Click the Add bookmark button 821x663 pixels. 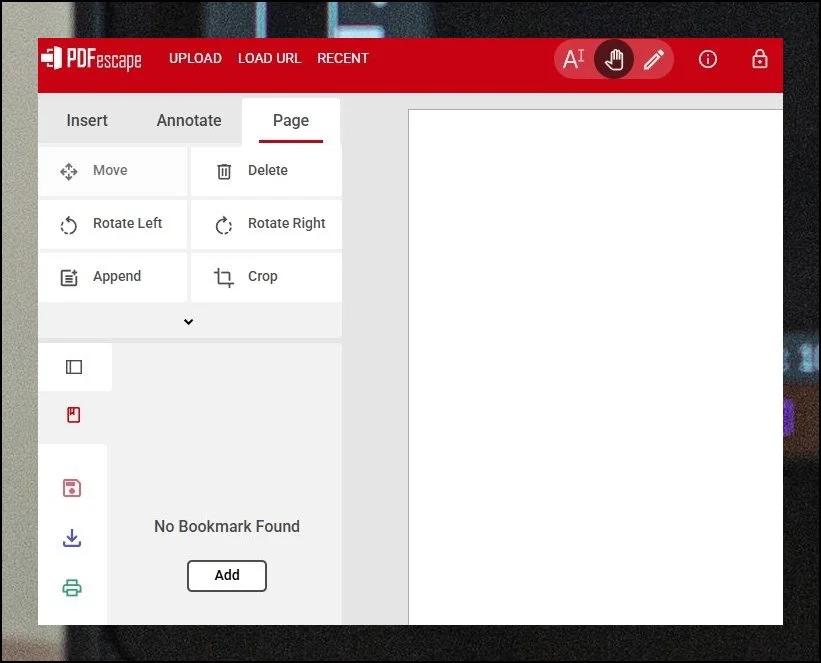pyautogui.click(x=227, y=575)
